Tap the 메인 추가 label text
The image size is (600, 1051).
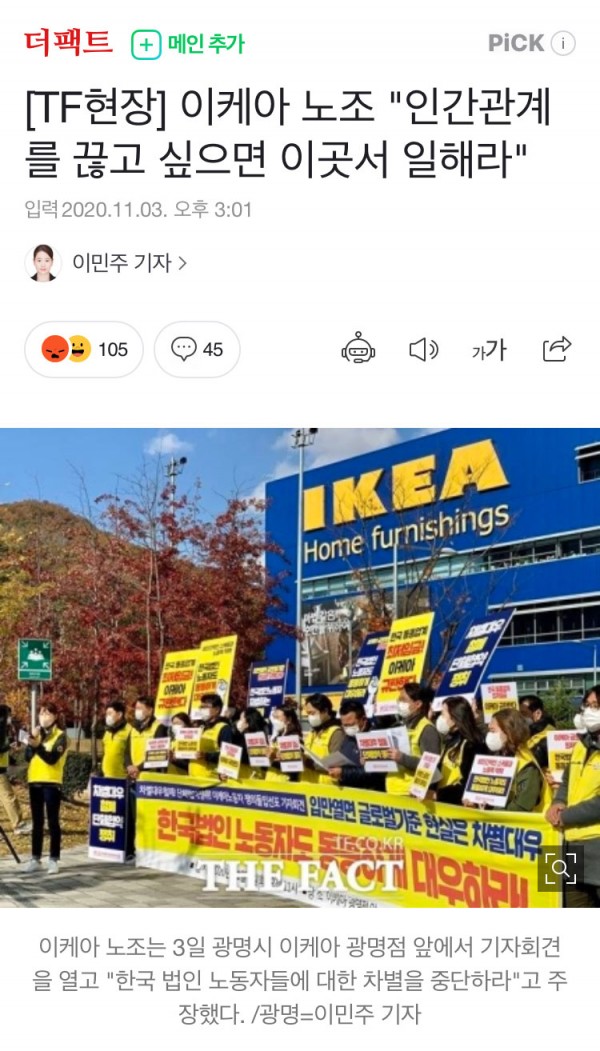[x=206, y=44]
